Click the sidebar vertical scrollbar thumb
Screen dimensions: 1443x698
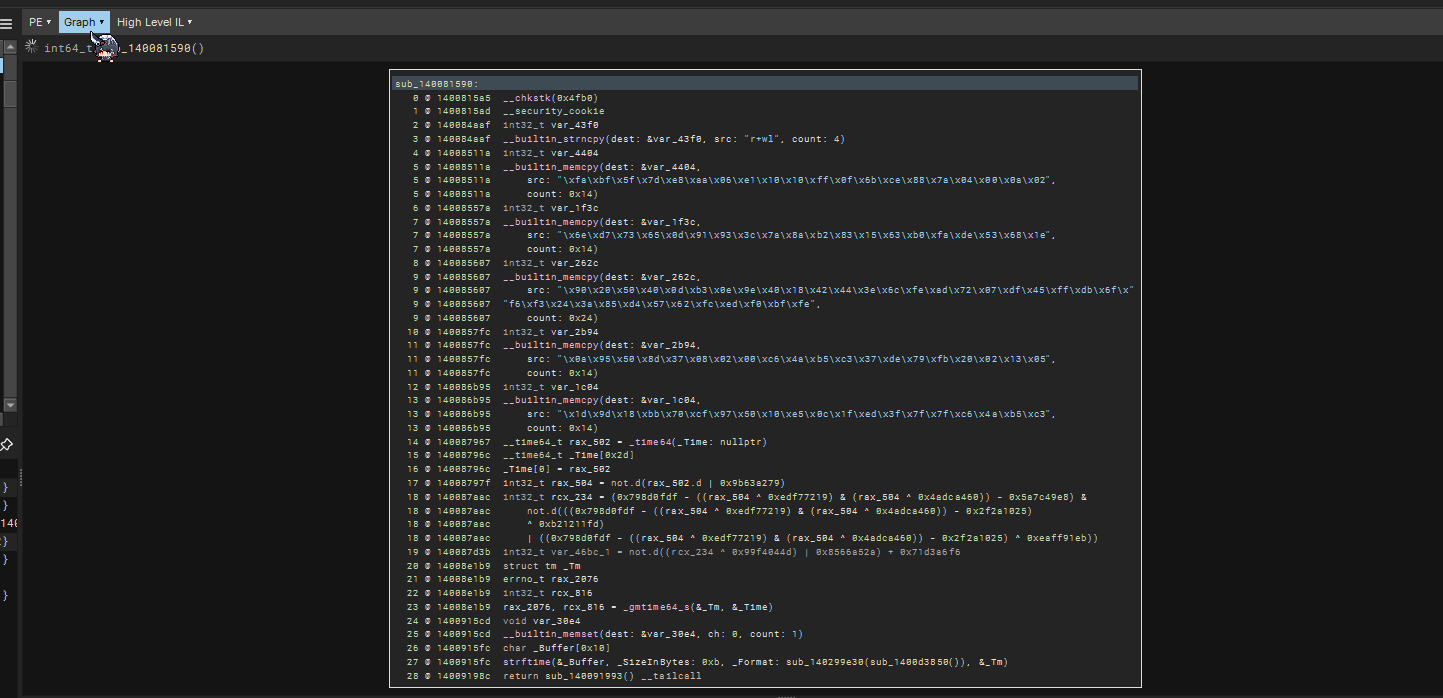click(10, 94)
